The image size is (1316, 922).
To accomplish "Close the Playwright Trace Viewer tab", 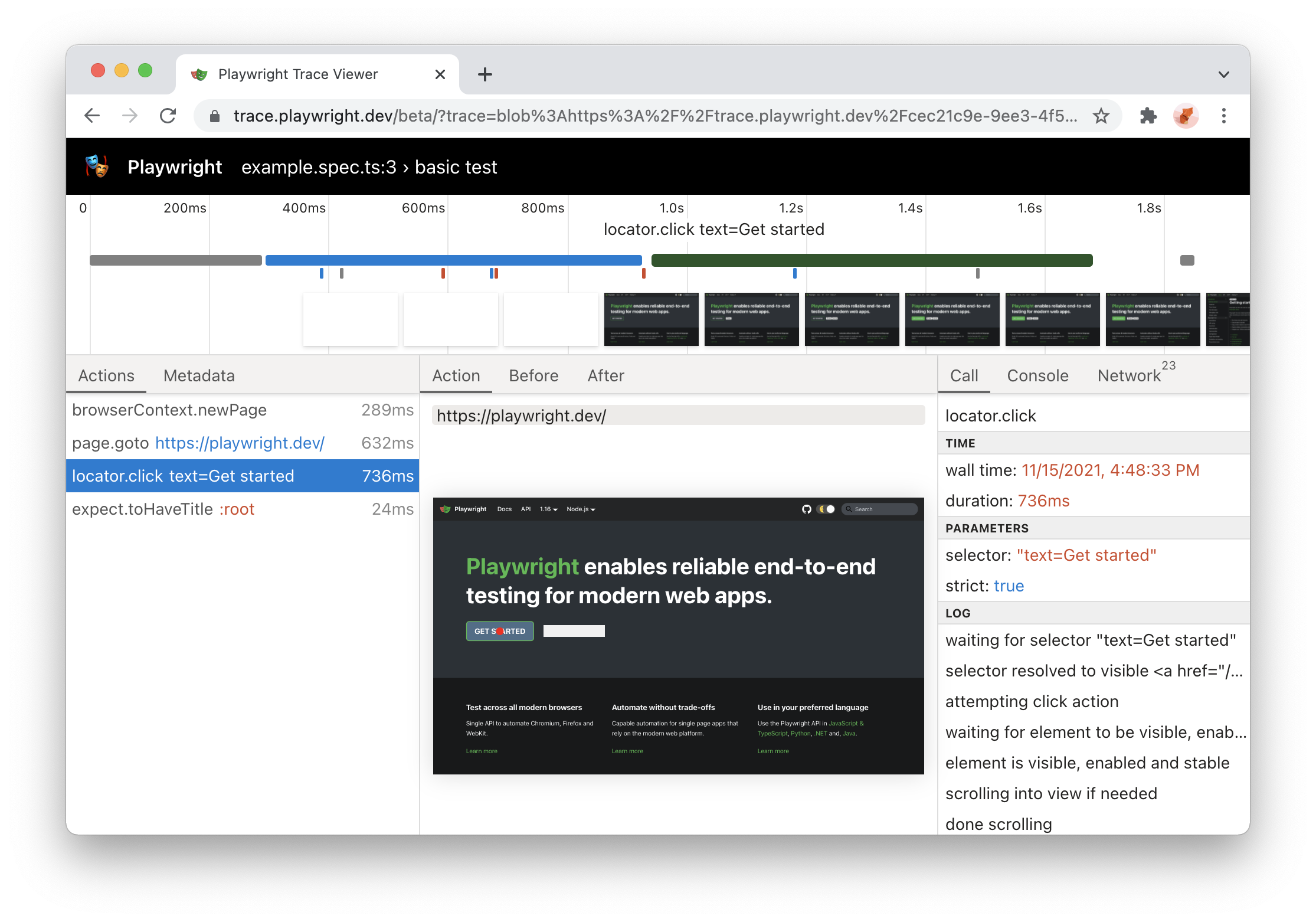I will click(440, 74).
